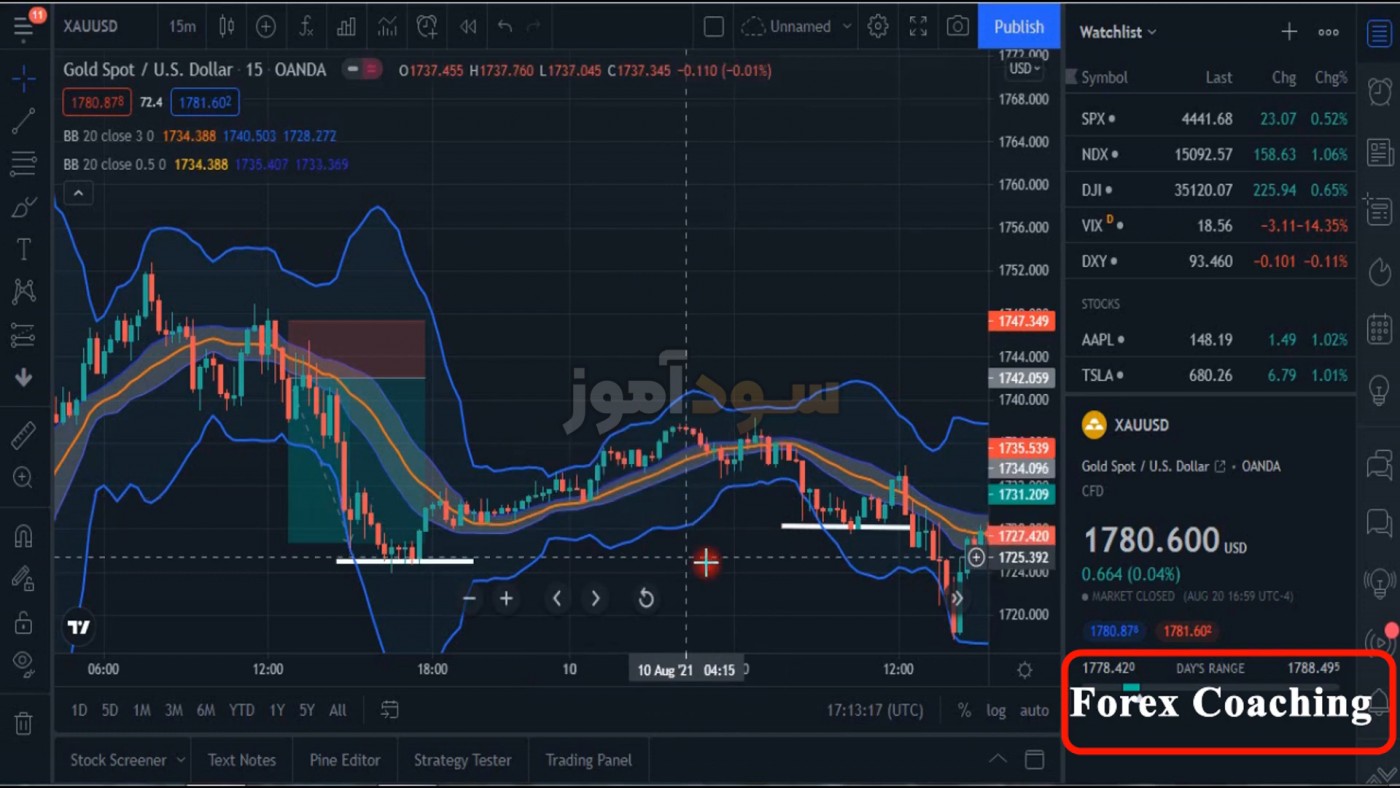The image size is (1400, 788).
Task: Select the text annotation tool
Action: [x=23, y=249]
